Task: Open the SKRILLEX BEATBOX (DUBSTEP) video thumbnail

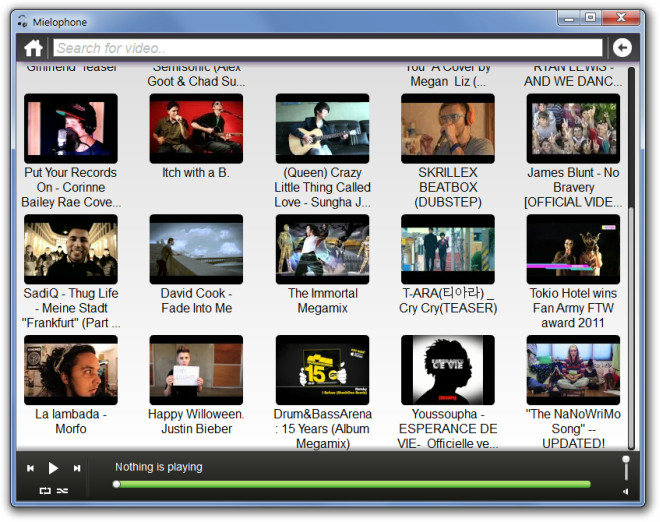Action: coord(447,128)
